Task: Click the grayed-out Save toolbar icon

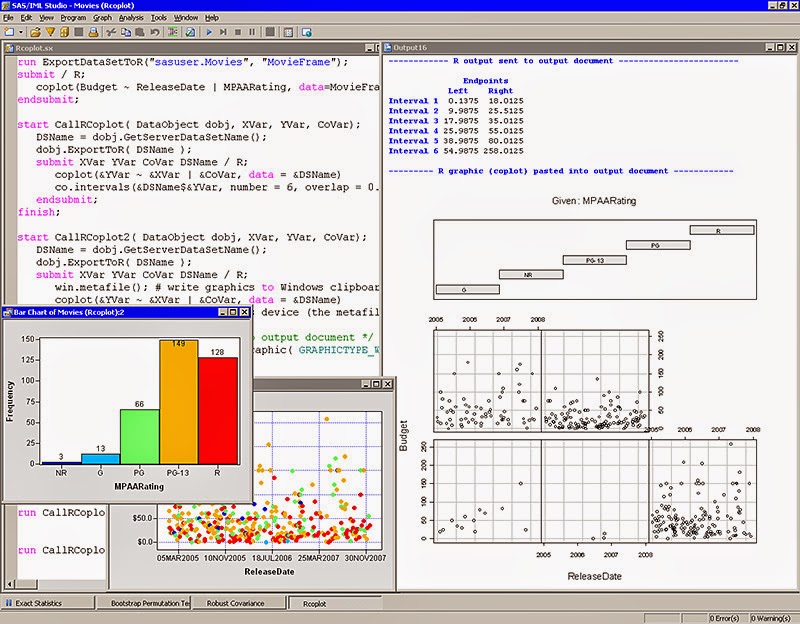Action: (79, 32)
